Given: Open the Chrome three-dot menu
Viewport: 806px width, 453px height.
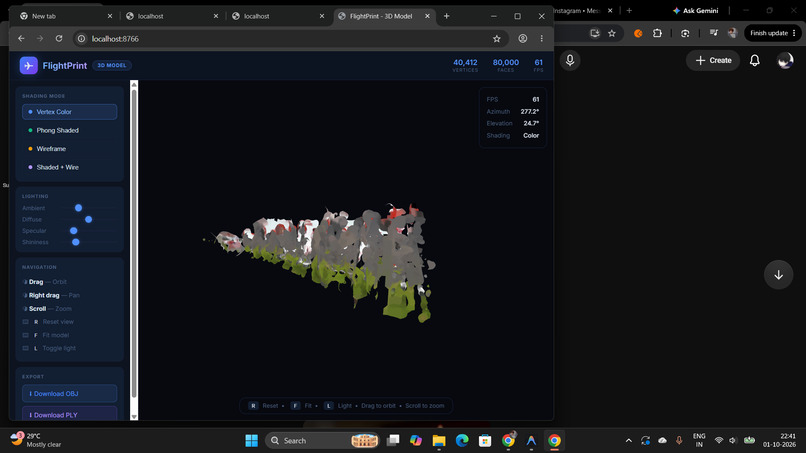Looking at the screenshot, I should (541, 39).
